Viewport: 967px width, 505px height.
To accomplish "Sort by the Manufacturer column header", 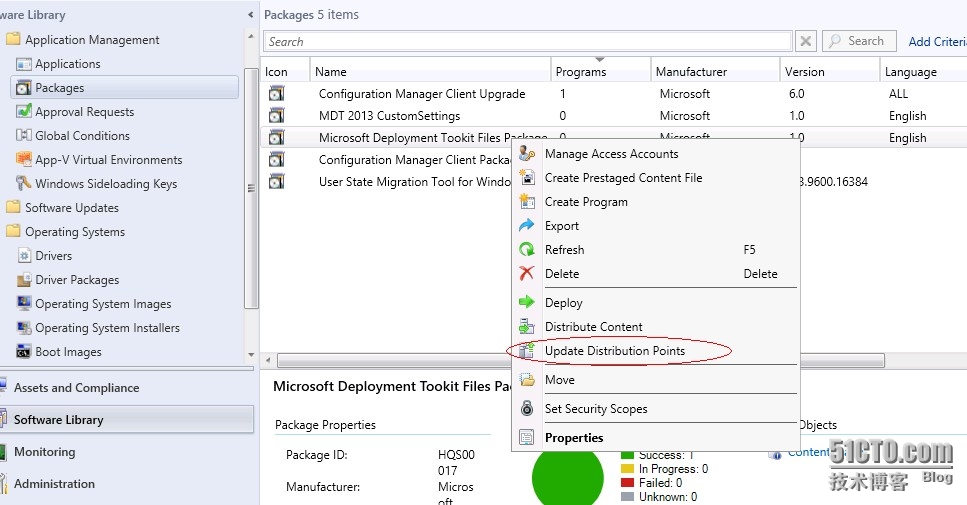I will 715,72.
